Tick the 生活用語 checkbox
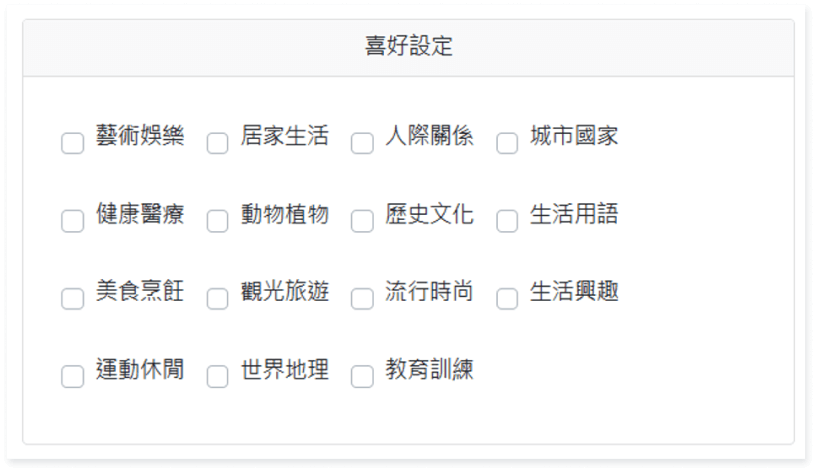816x472 pixels. [x=507, y=221]
